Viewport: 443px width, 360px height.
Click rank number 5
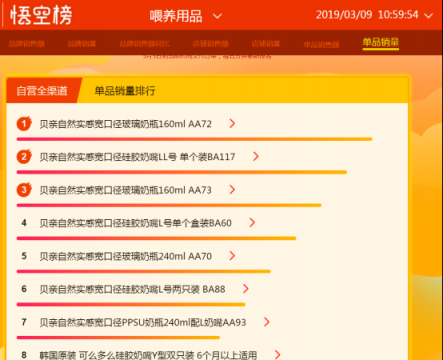tap(24, 256)
